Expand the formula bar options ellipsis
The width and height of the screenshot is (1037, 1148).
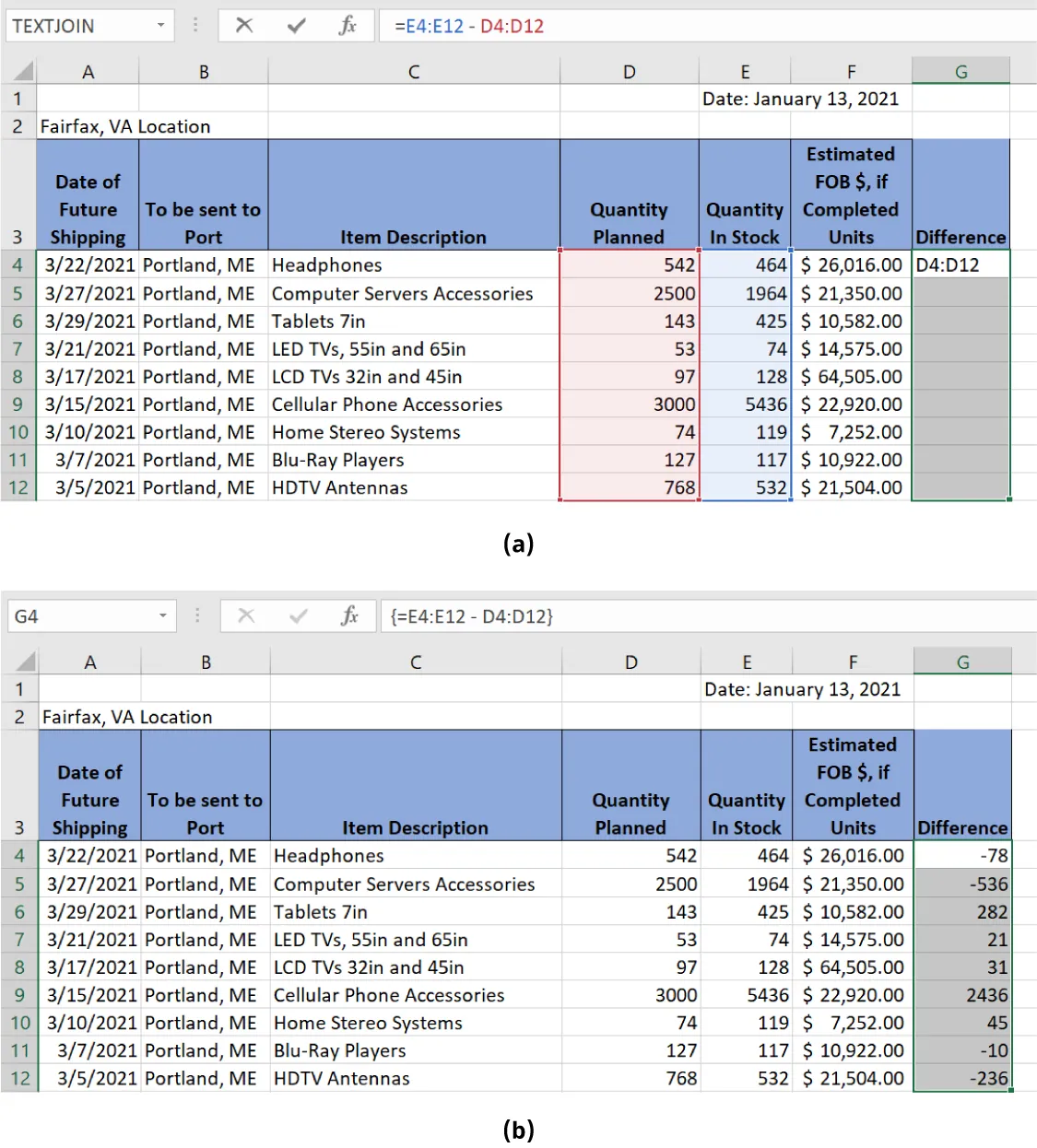pos(196,26)
